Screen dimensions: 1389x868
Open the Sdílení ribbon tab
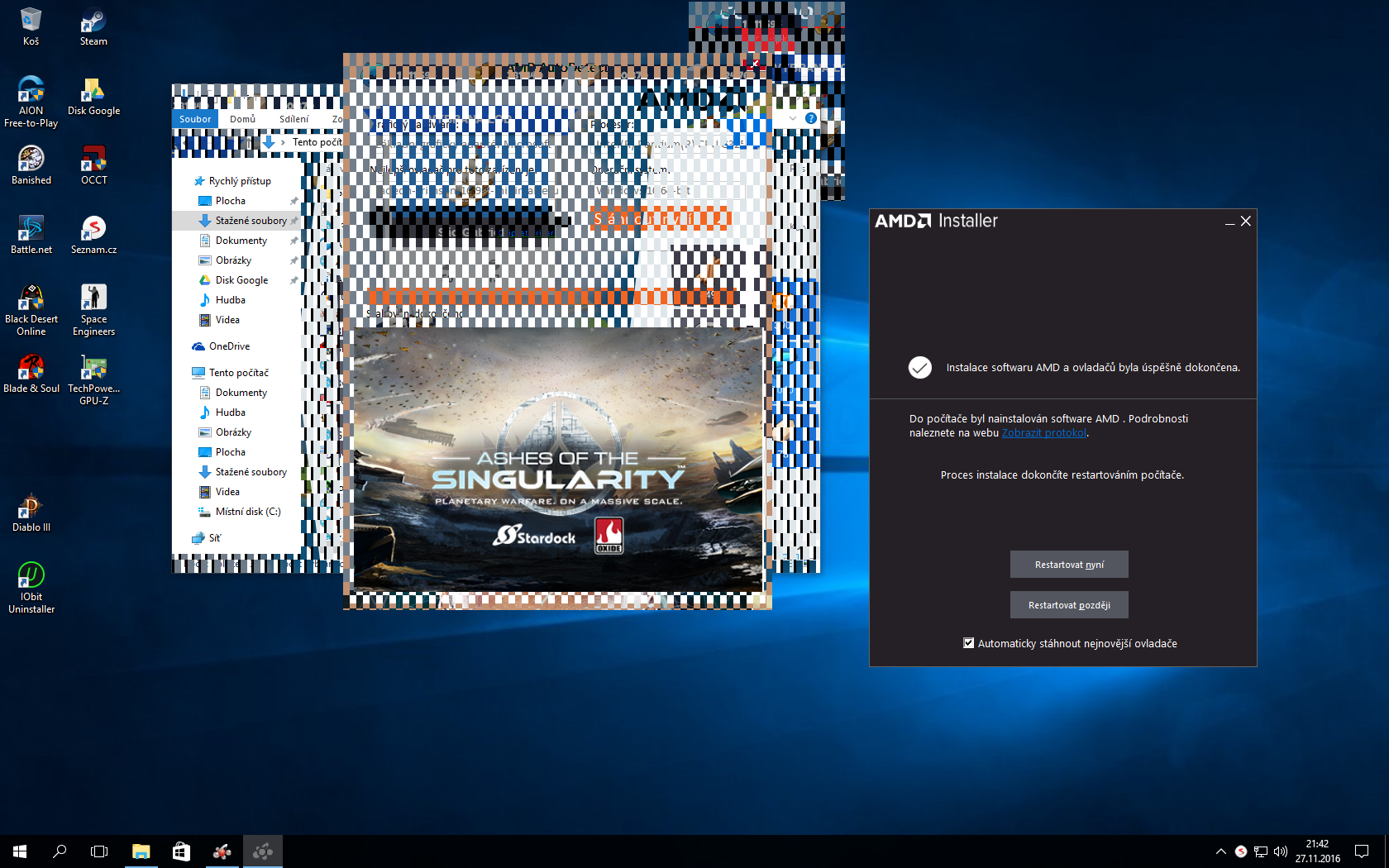294,119
